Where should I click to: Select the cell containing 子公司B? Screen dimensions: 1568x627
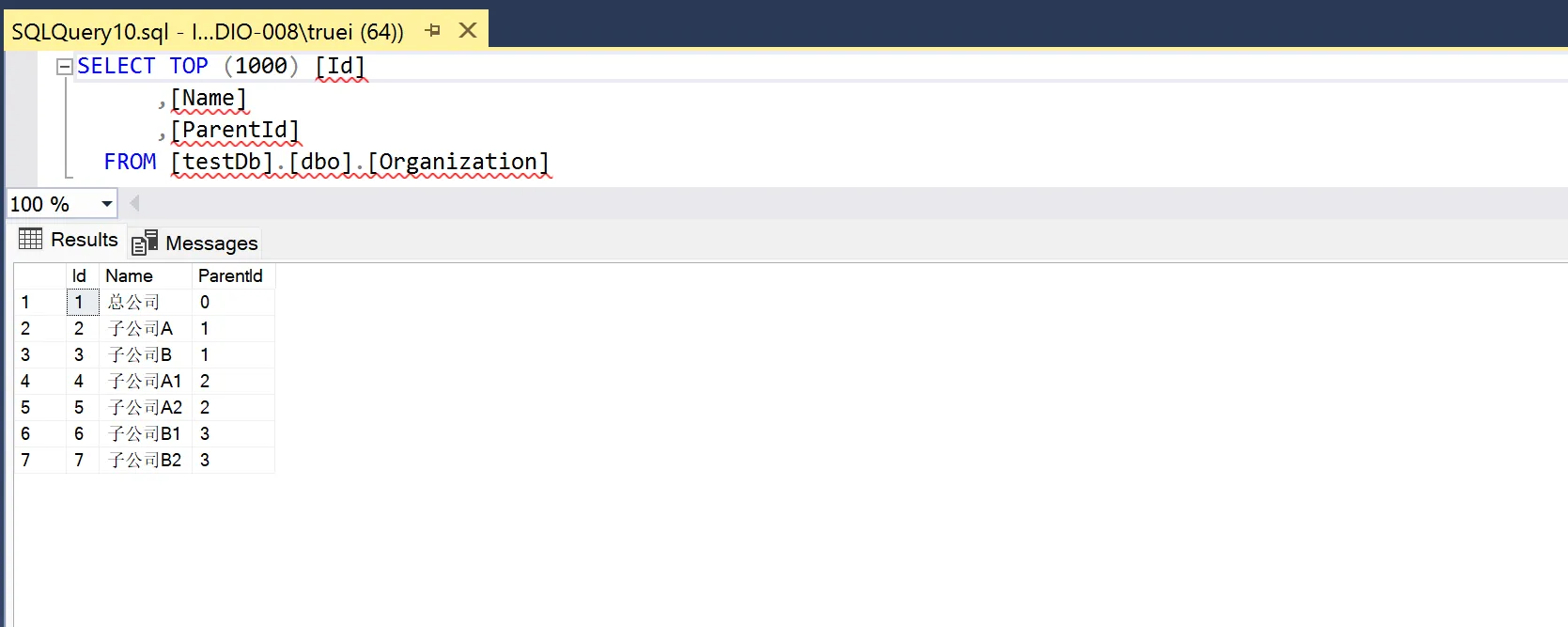[x=146, y=354]
